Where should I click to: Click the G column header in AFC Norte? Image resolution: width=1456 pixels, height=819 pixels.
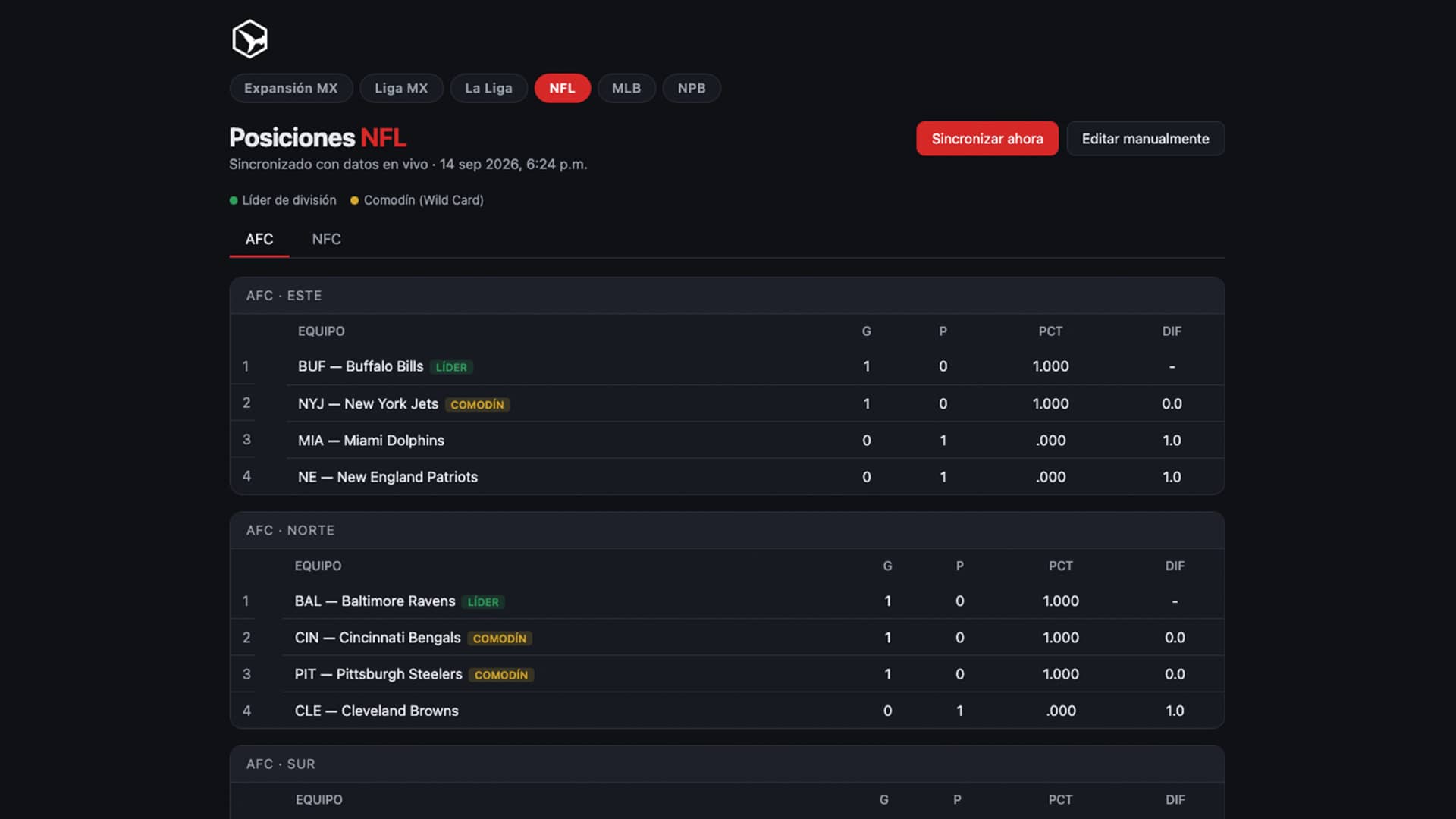coord(887,566)
